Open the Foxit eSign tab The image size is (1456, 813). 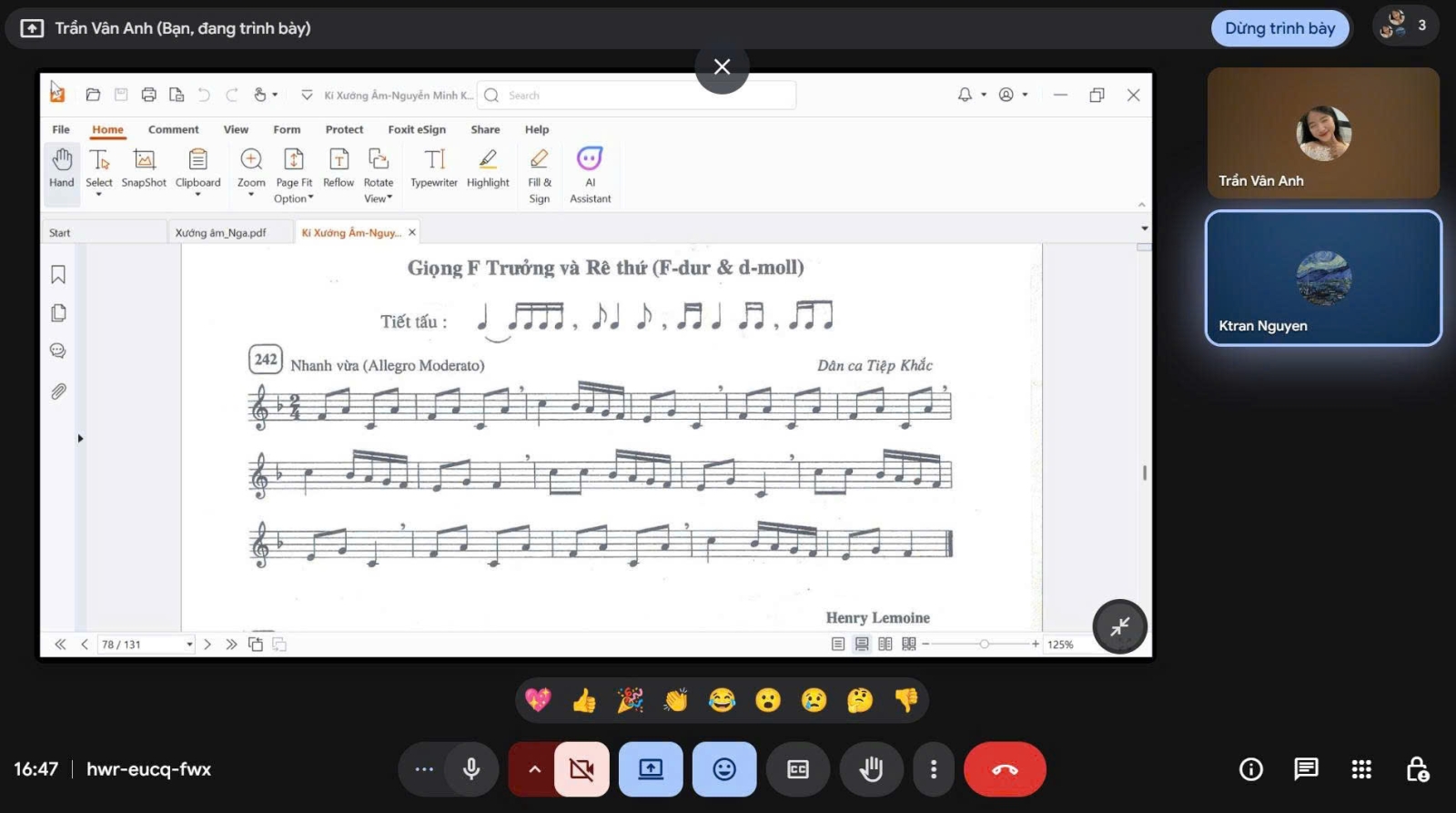(x=417, y=129)
